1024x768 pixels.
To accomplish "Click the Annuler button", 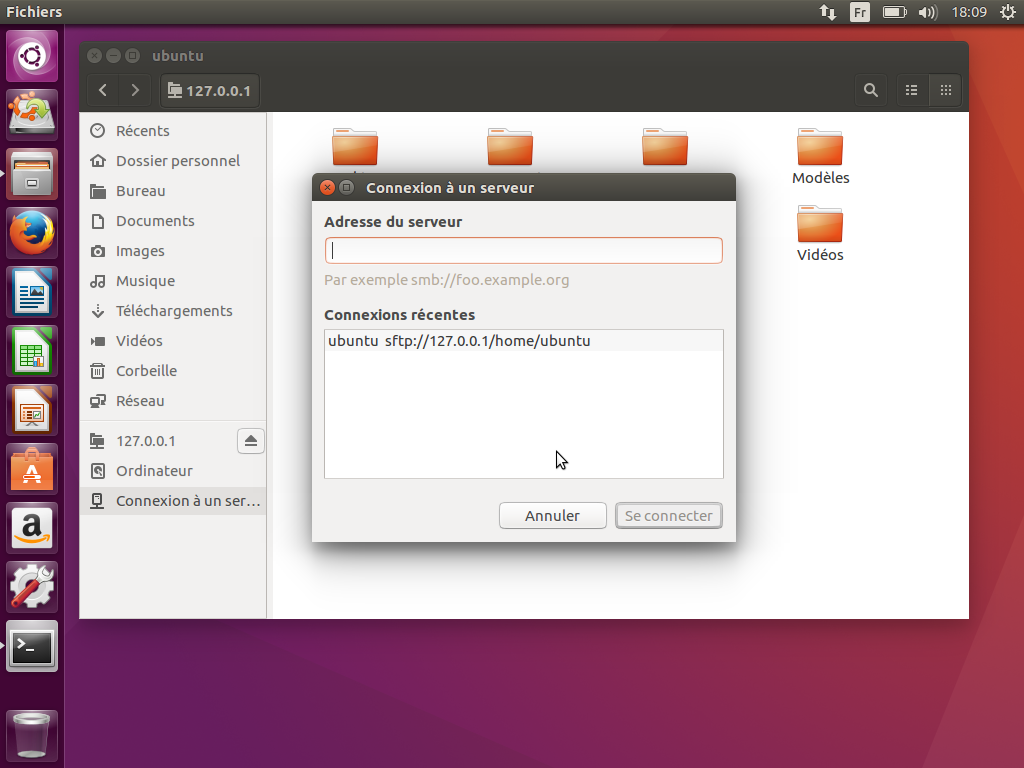I will pos(552,516).
